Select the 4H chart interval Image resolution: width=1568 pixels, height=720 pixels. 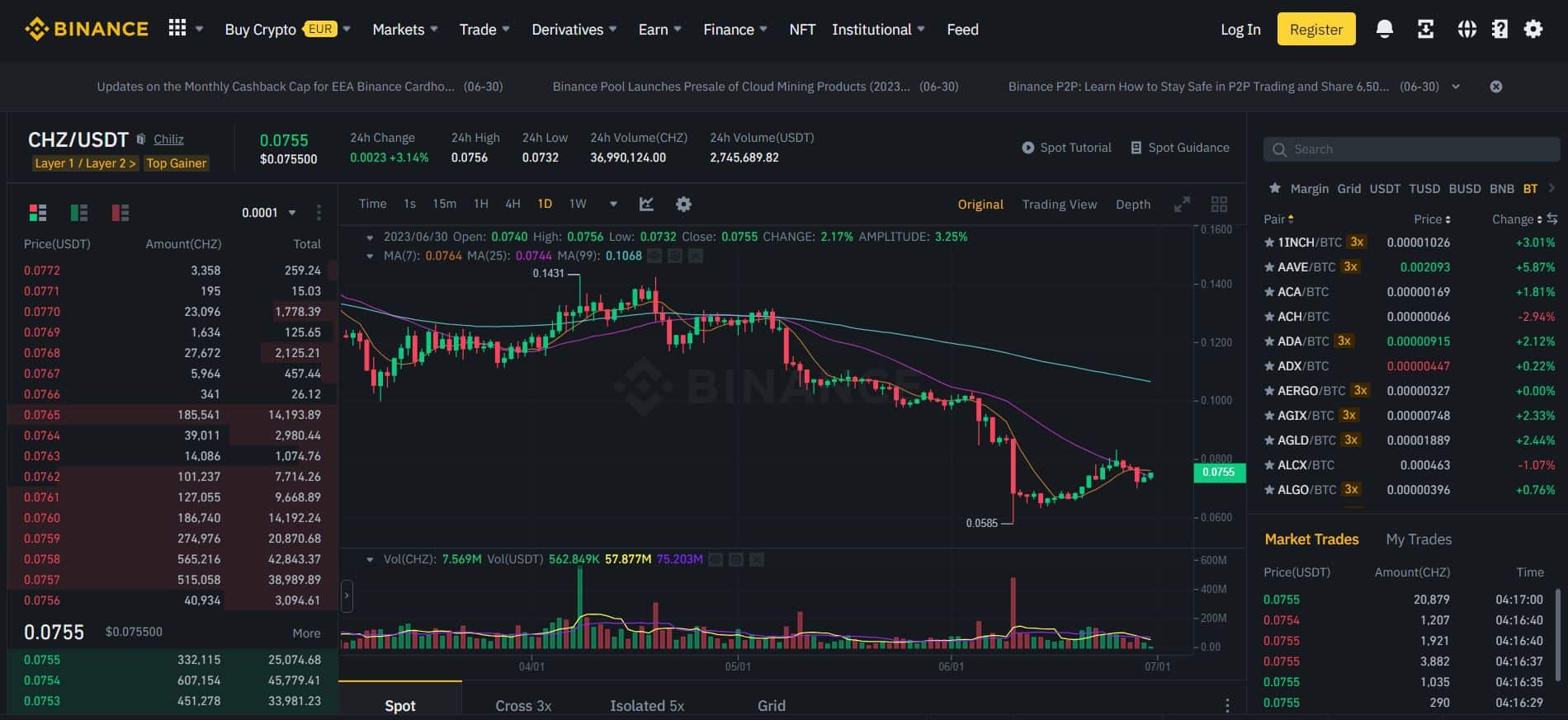(x=512, y=204)
